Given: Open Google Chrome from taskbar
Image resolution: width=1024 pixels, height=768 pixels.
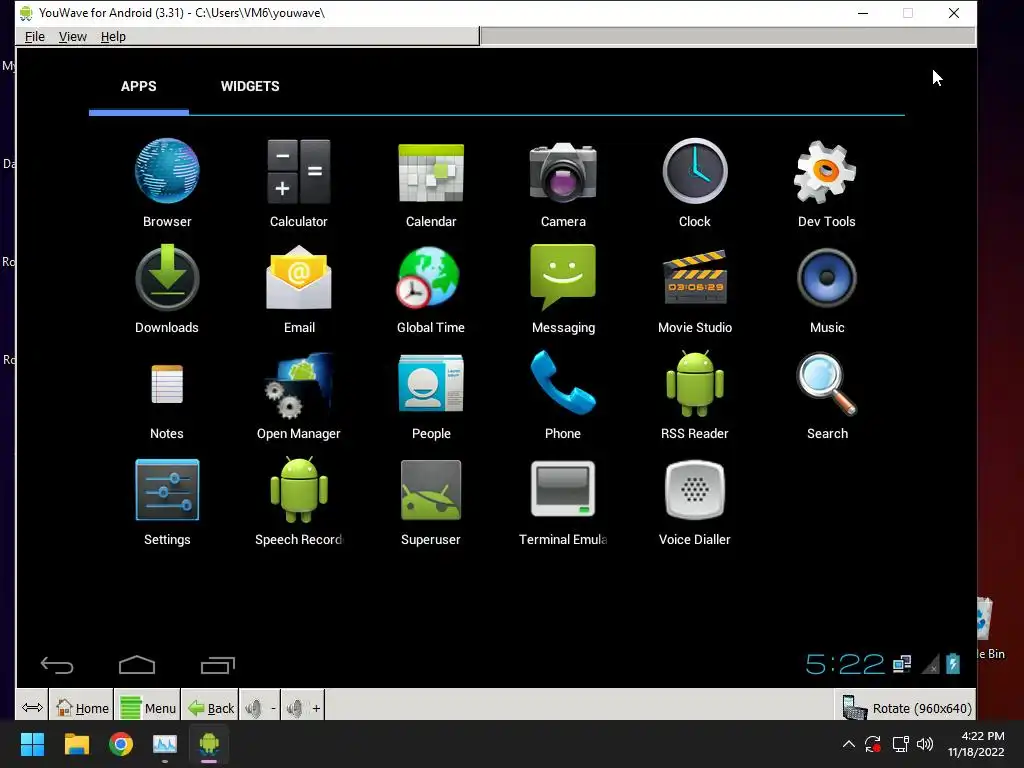Looking at the screenshot, I should coord(121,744).
